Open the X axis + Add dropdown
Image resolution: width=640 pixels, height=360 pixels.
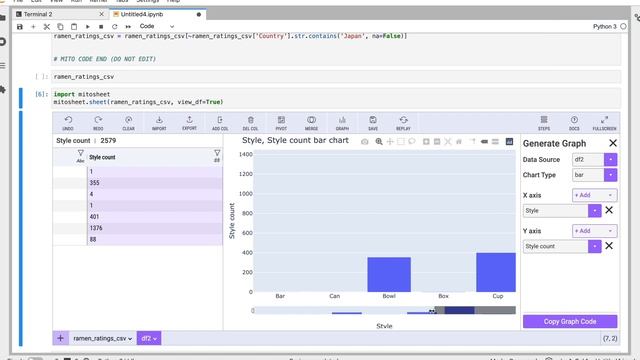coord(595,195)
